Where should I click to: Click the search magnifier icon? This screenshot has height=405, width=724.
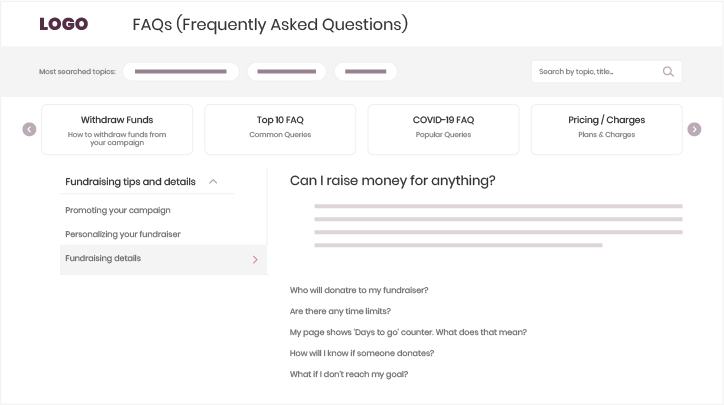click(x=668, y=72)
